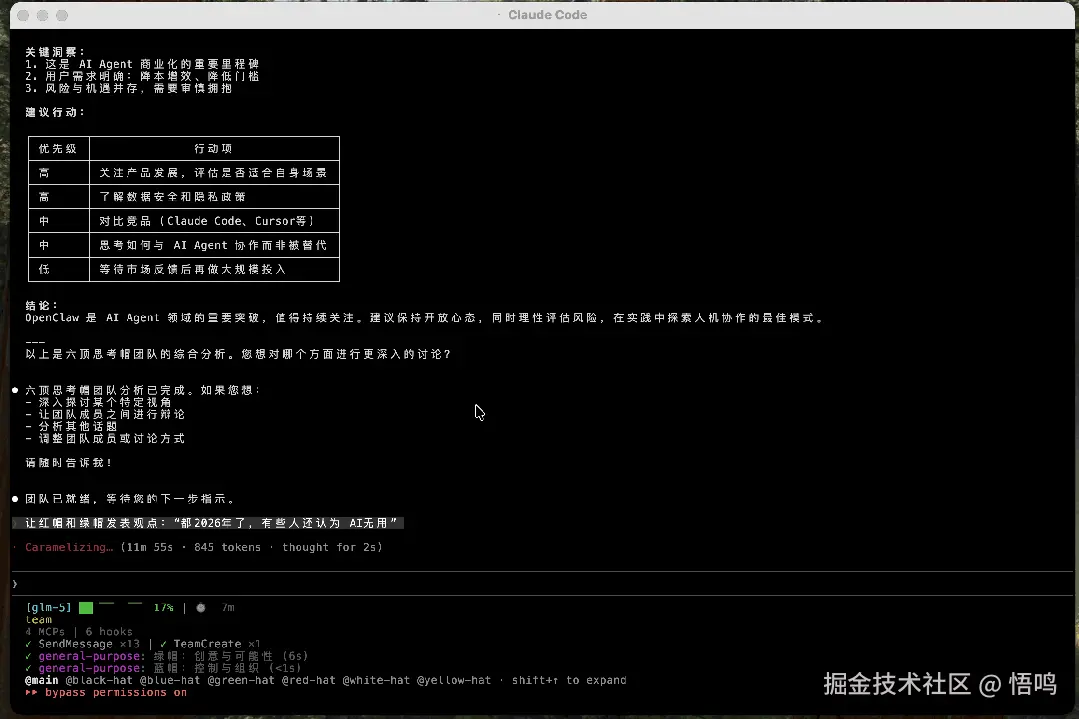Select the @black-hat agent
The width and height of the screenshot is (1079, 719).
(x=99, y=680)
